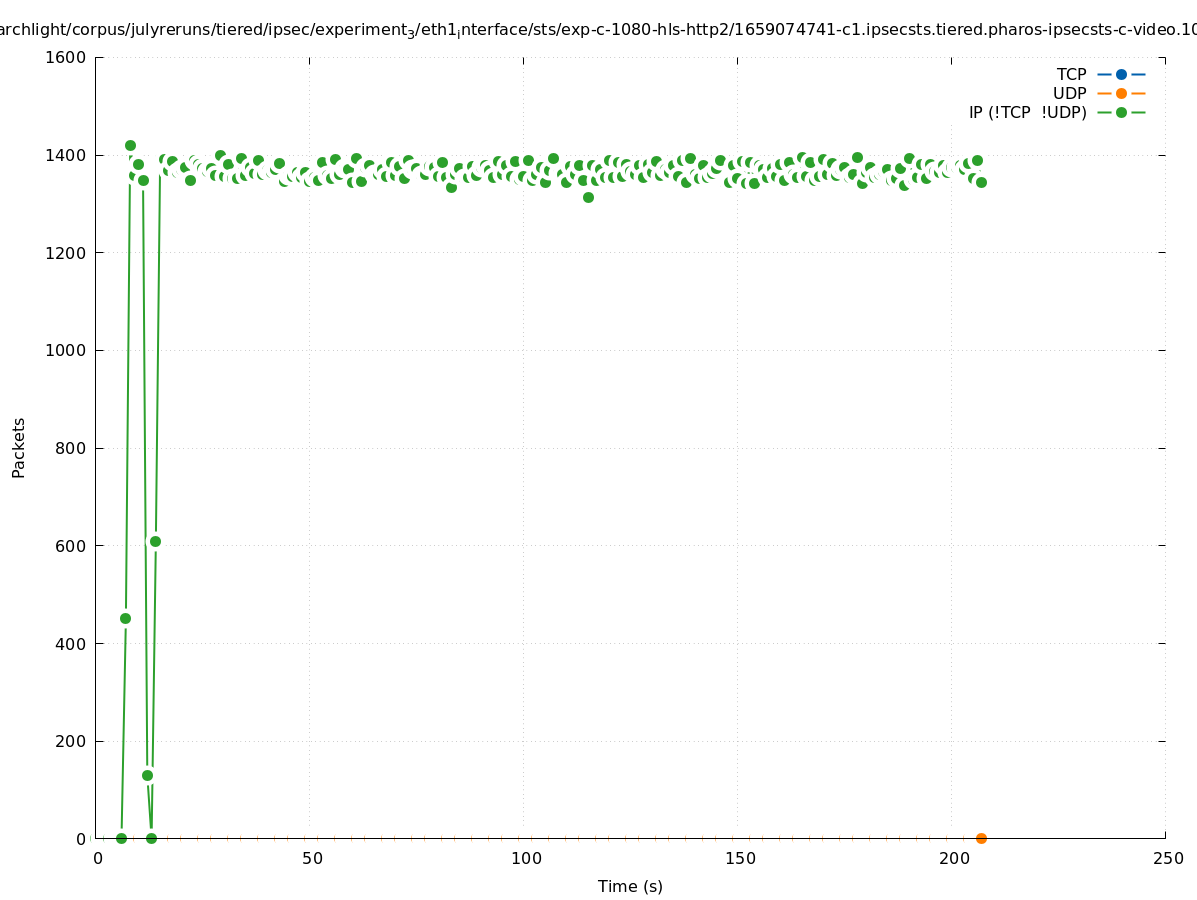Click the first green point at zero packets
Screen dimensions: 1197x900
click(121, 838)
